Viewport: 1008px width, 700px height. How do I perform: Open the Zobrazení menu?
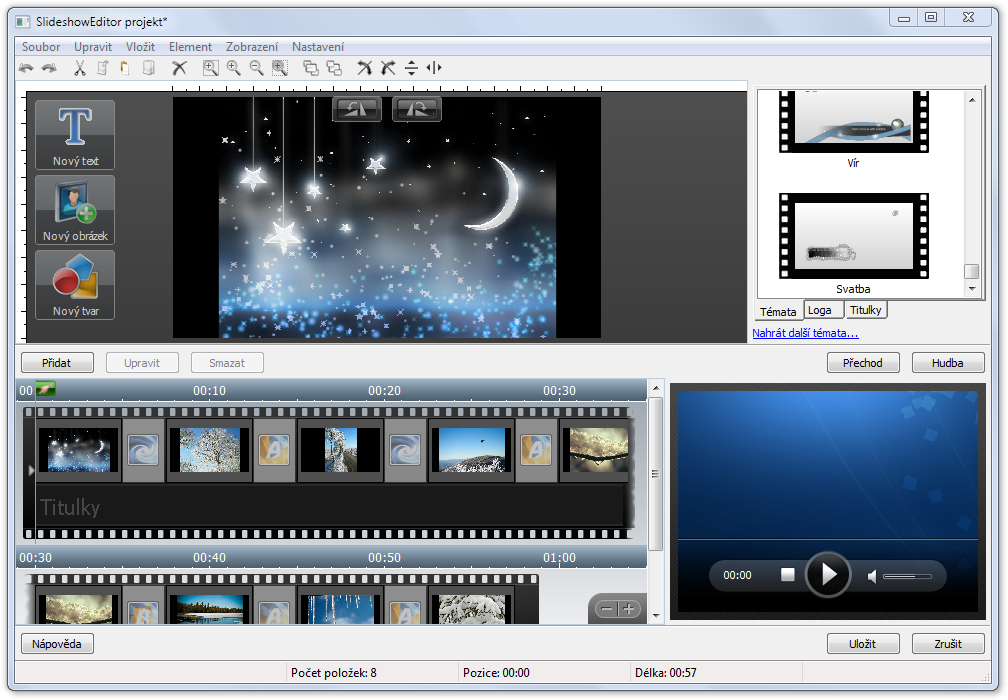tap(252, 47)
